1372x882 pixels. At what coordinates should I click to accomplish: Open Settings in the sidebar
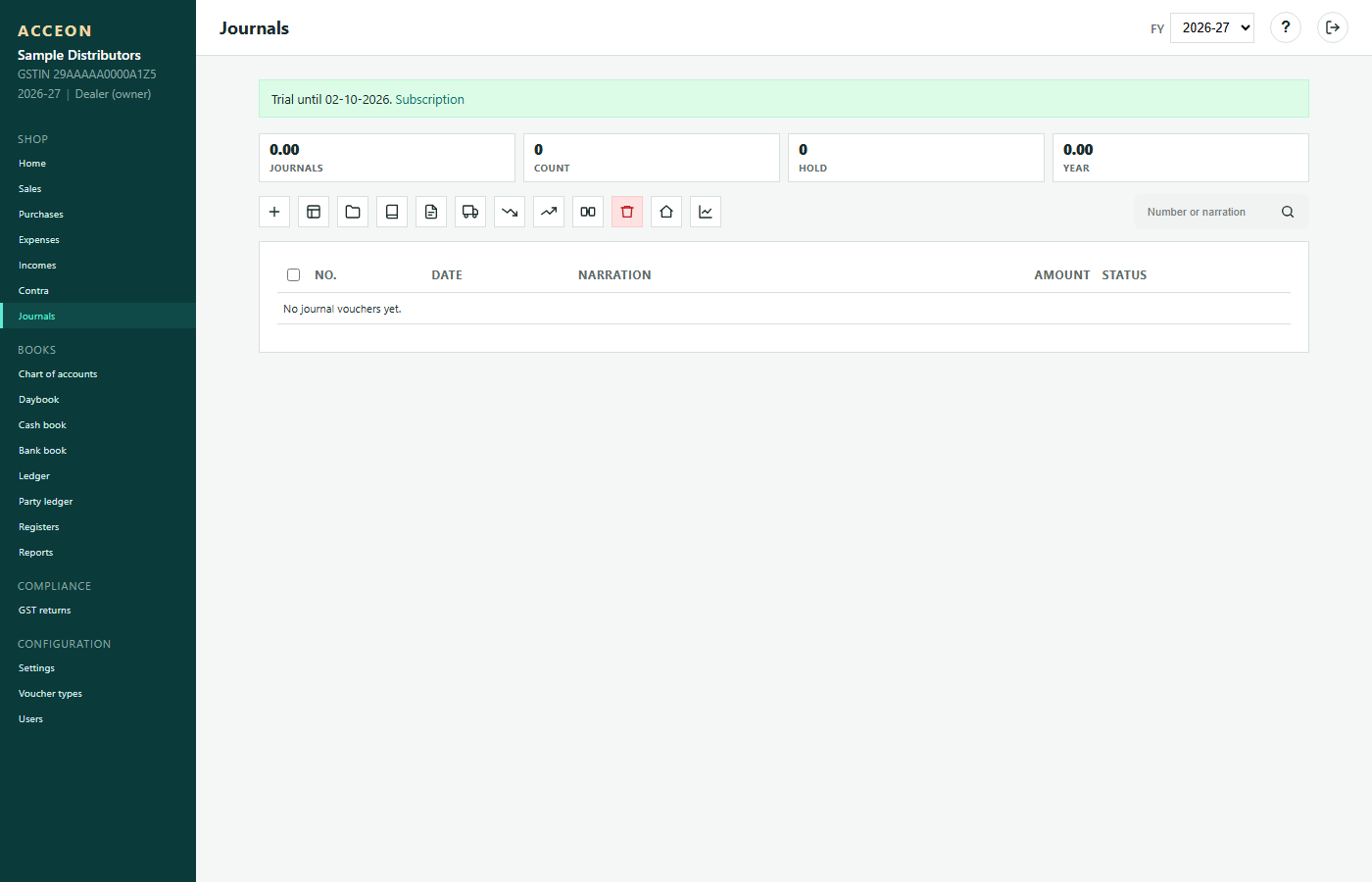98,668
